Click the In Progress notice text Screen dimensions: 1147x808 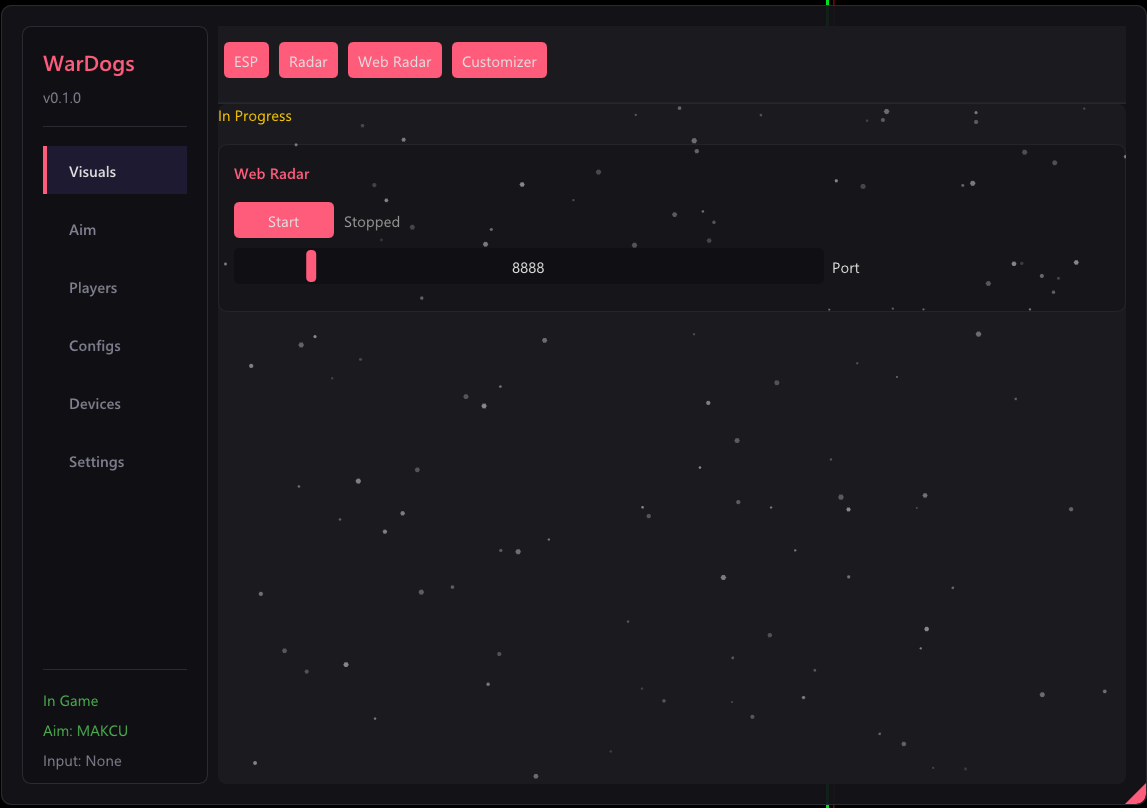pyautogui.click(x=255, y=116)
